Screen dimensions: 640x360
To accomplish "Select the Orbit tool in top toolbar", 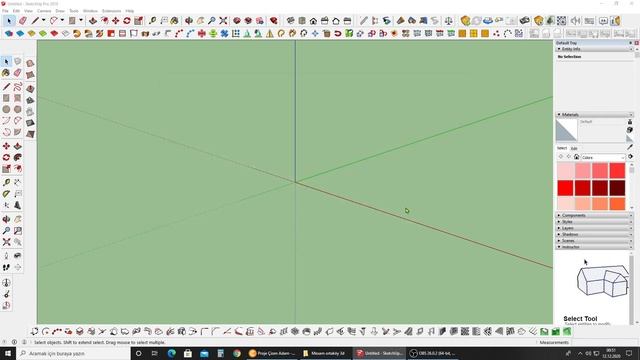I will coord(189,20).
